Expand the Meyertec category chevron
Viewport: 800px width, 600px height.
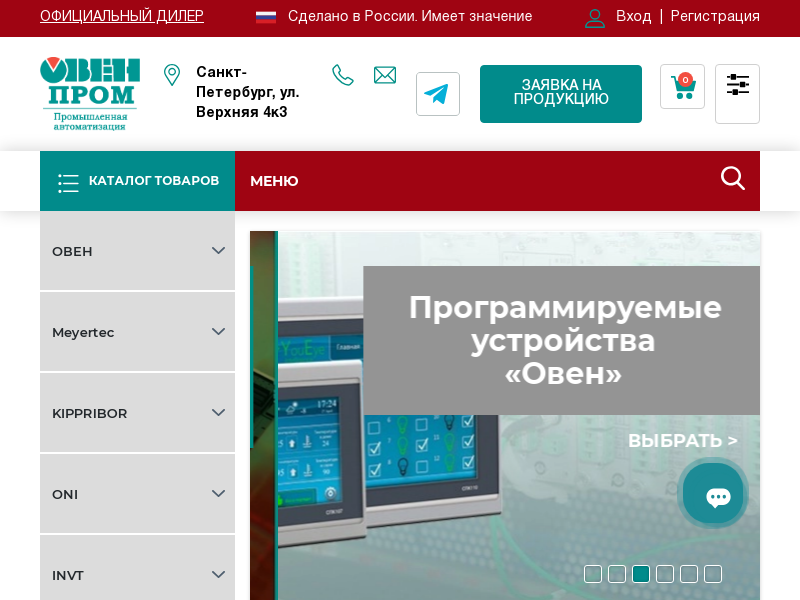[x=218, y=332]
